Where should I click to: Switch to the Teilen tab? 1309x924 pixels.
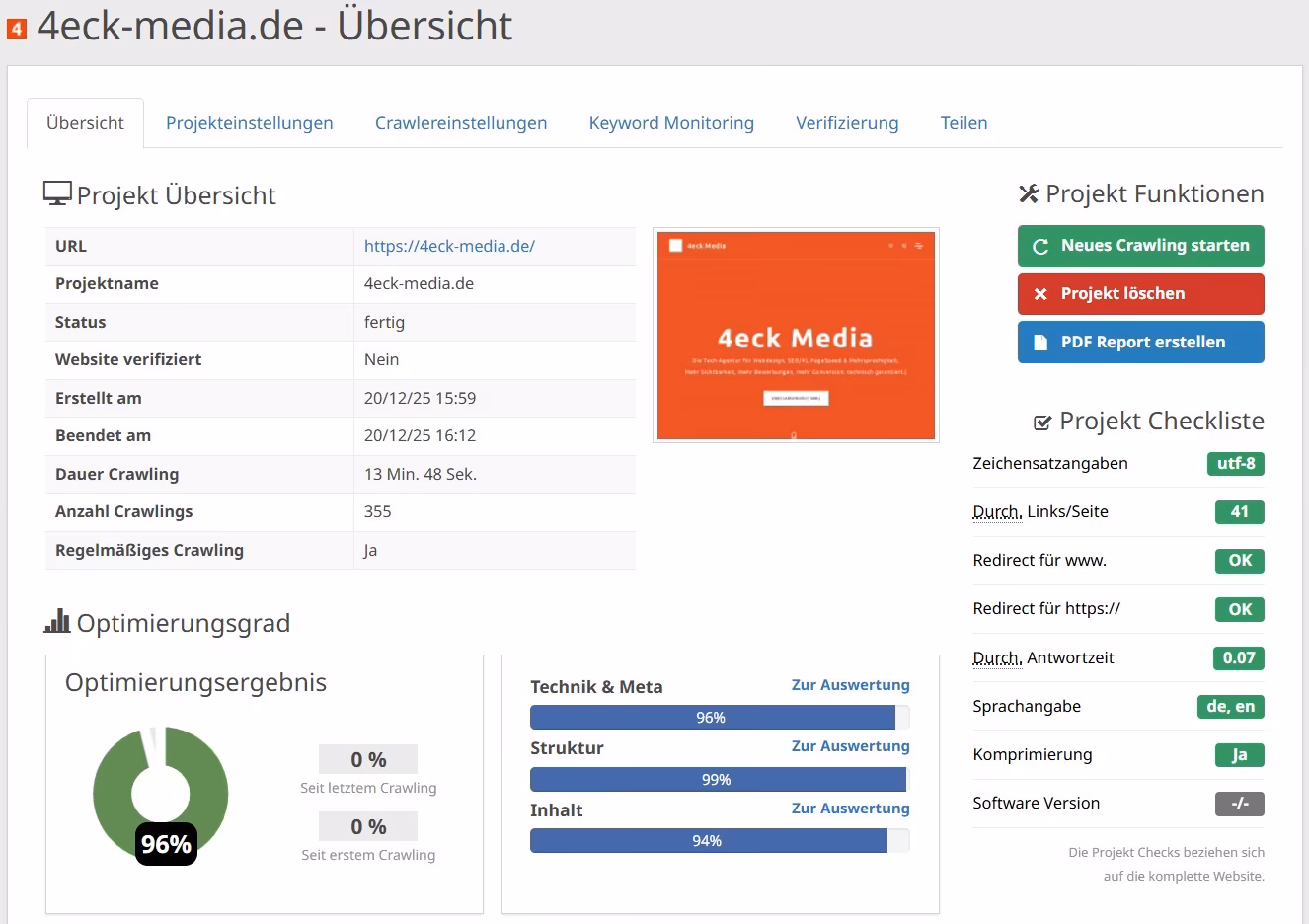(x=963, y=122)
